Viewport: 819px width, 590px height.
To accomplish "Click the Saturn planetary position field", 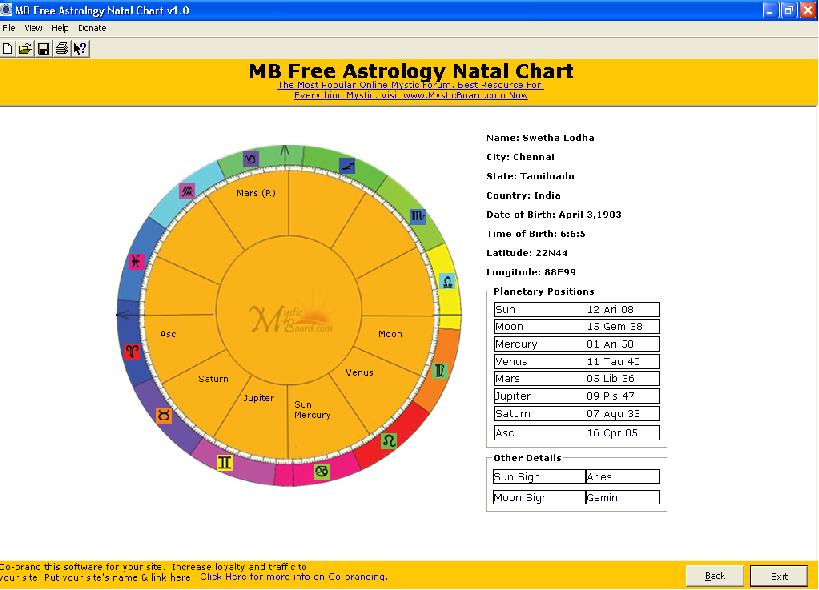I will 577,414.
